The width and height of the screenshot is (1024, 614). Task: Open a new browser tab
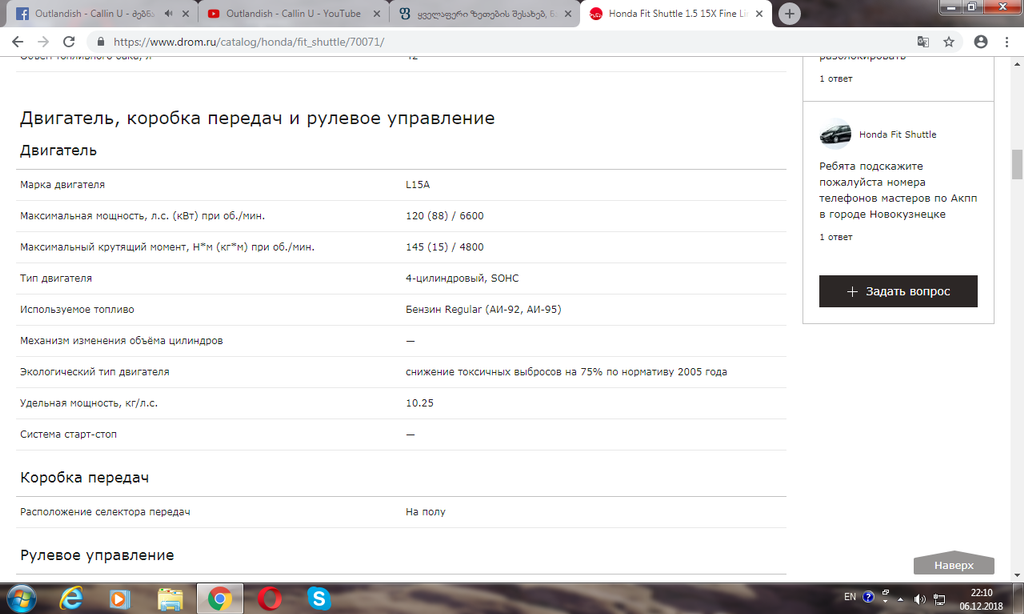789,13
